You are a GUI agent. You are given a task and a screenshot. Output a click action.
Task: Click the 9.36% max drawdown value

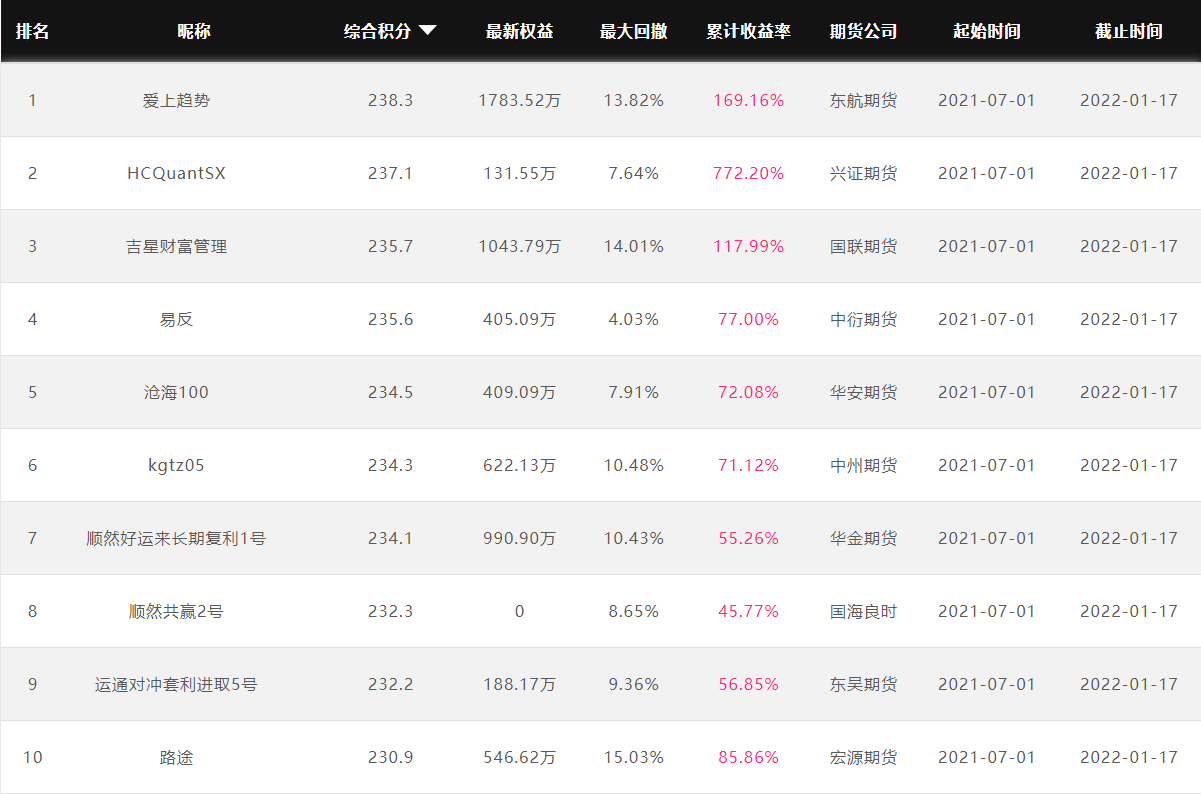coord(633,684)
